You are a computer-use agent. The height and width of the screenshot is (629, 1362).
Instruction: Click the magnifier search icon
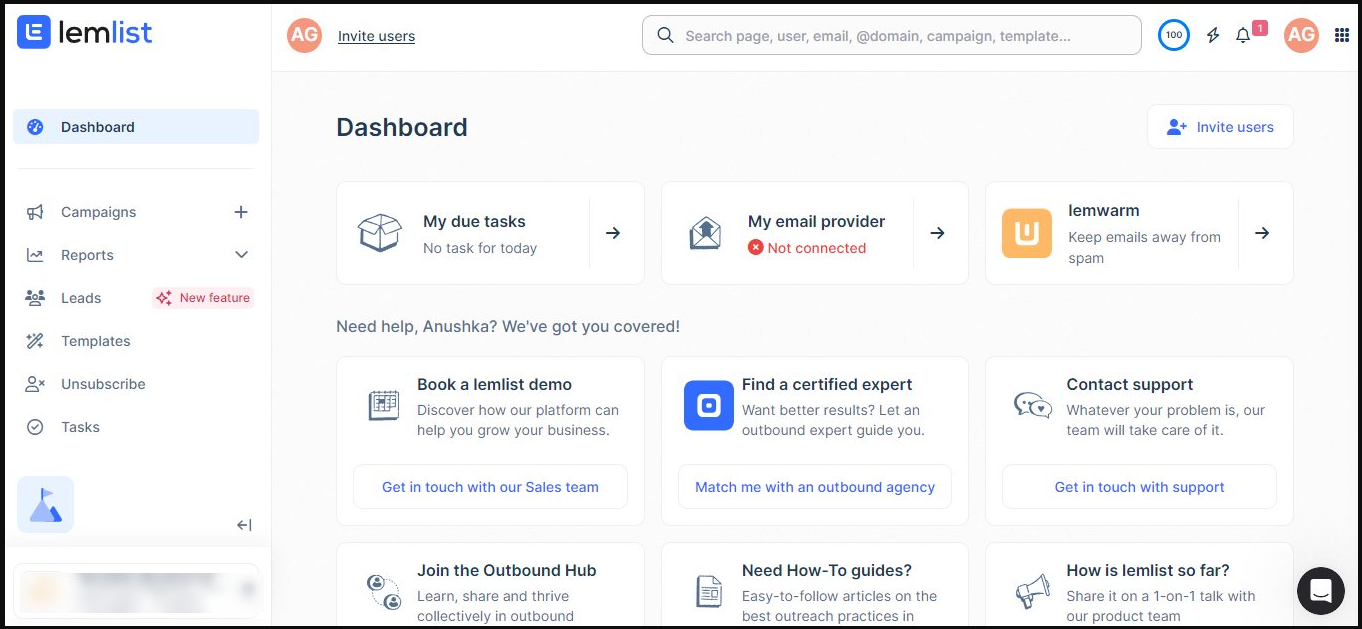coord(665,36)
